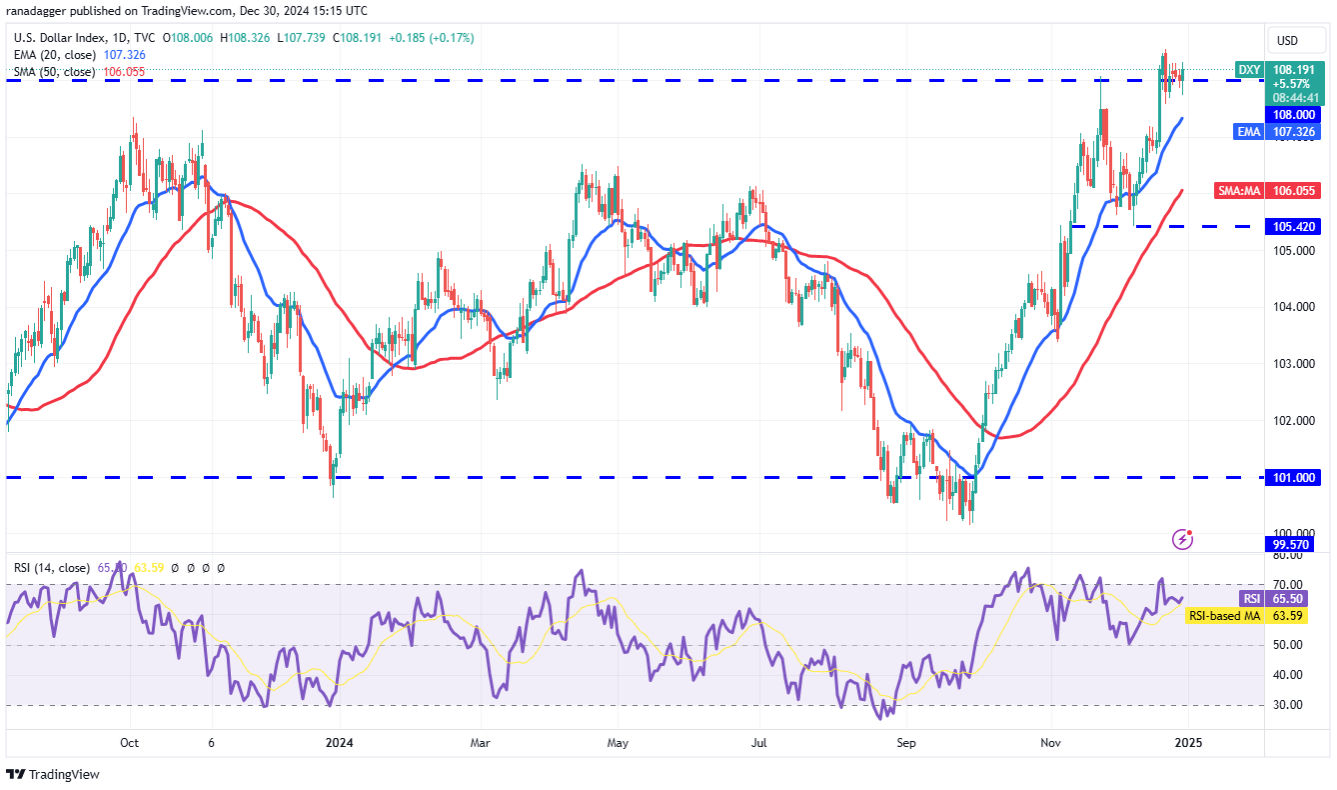
Task: Click the TradingView logo at bottom left
Action: click(x=53, y=774)
